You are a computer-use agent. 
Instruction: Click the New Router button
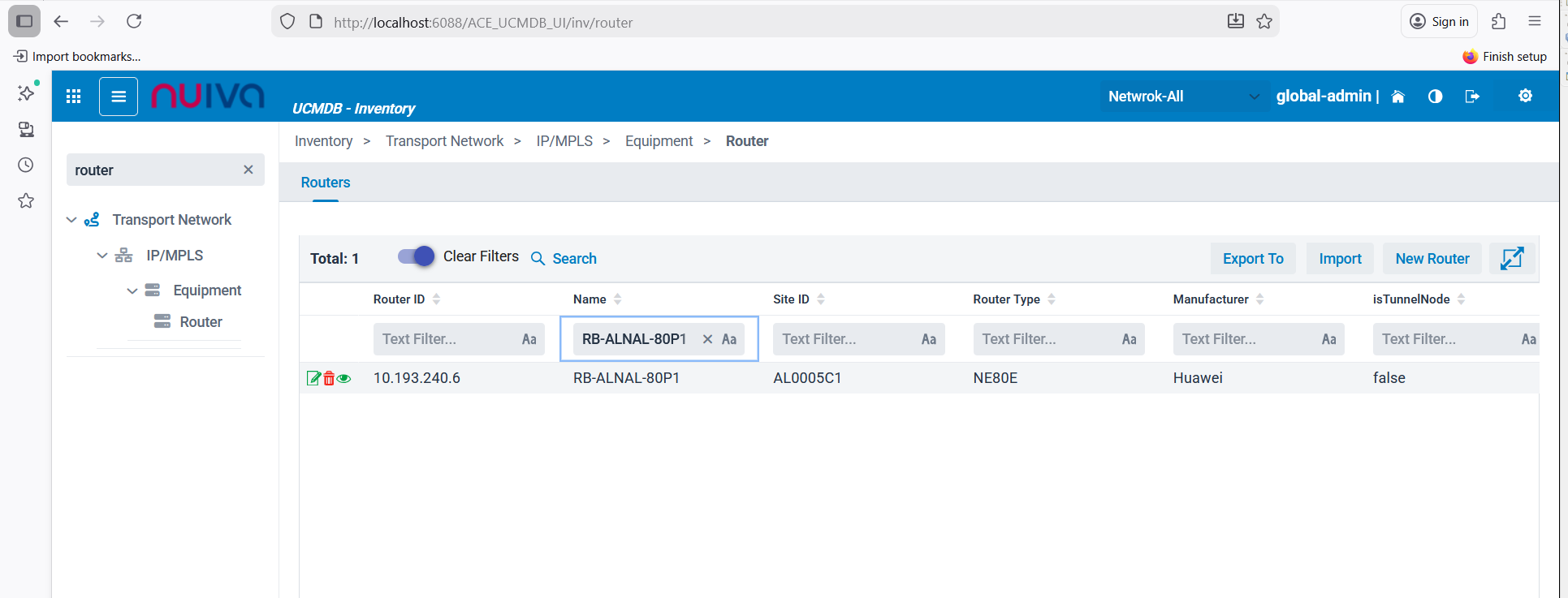1432,259
